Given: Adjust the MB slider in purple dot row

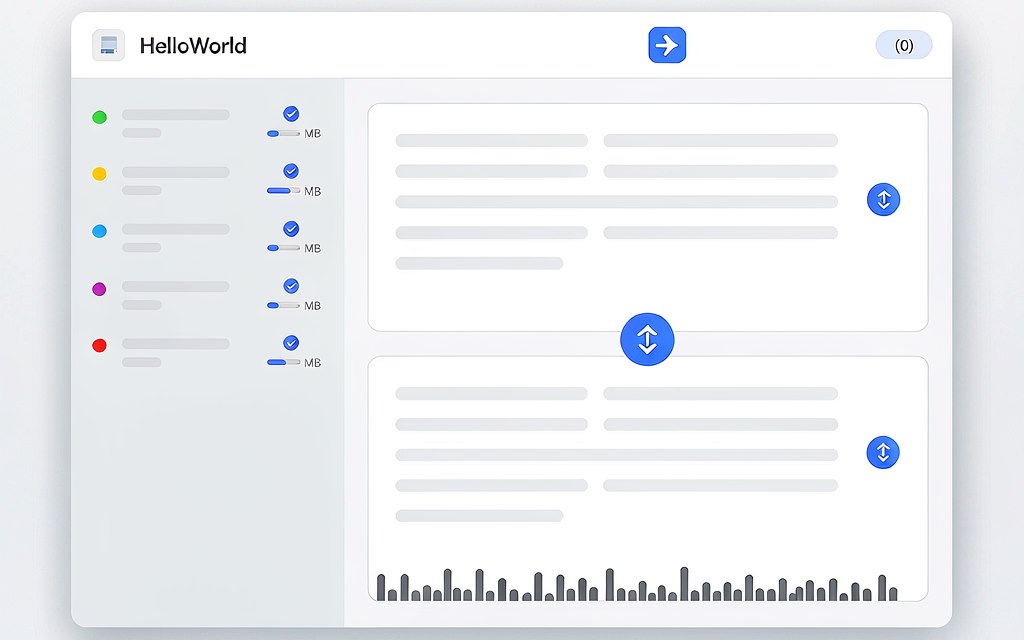Looking at the screenshot, I should (x=283, y=305).
